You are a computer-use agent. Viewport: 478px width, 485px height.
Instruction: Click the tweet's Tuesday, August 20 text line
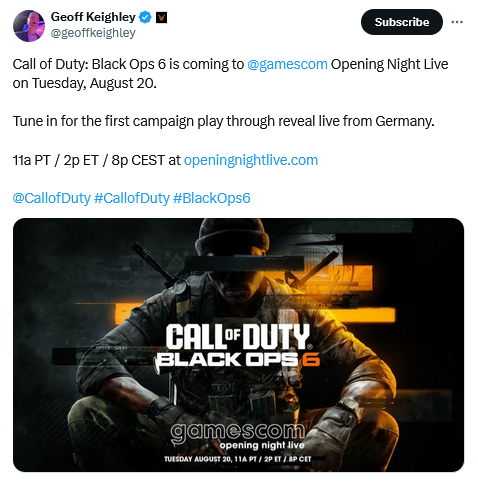click(85, 83)
